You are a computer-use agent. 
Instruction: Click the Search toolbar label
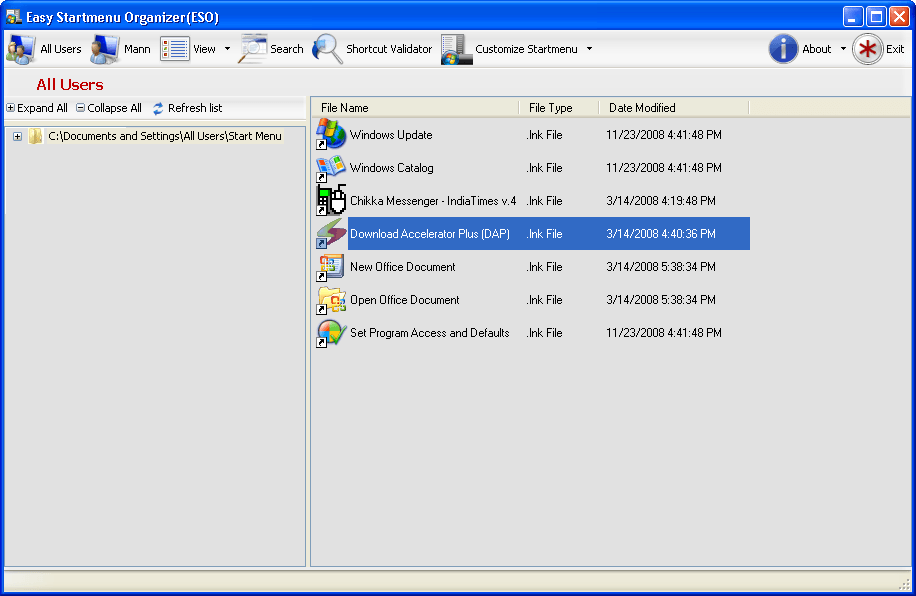287,49
